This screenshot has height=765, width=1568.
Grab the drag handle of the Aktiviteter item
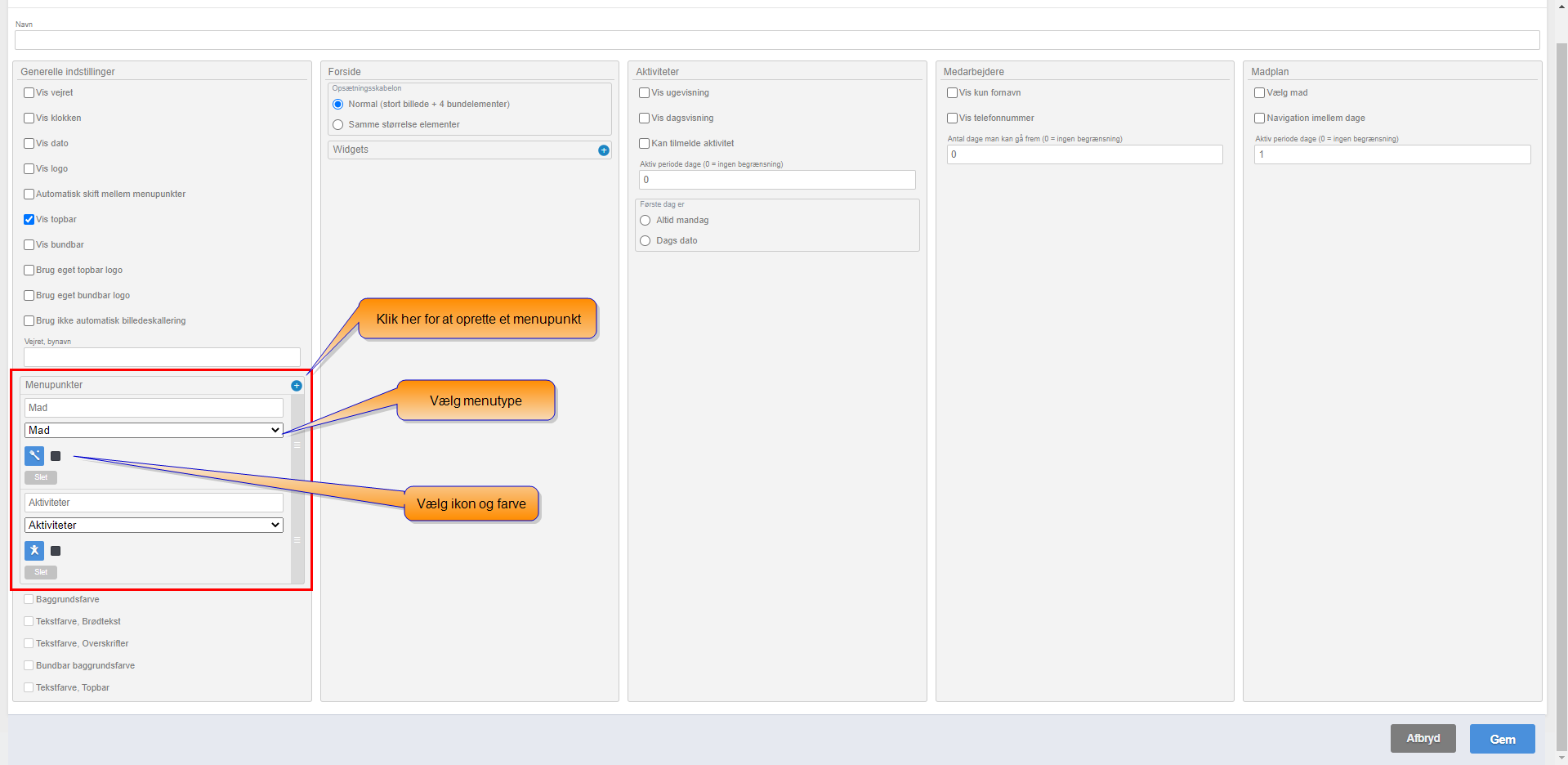pos(297,540)
